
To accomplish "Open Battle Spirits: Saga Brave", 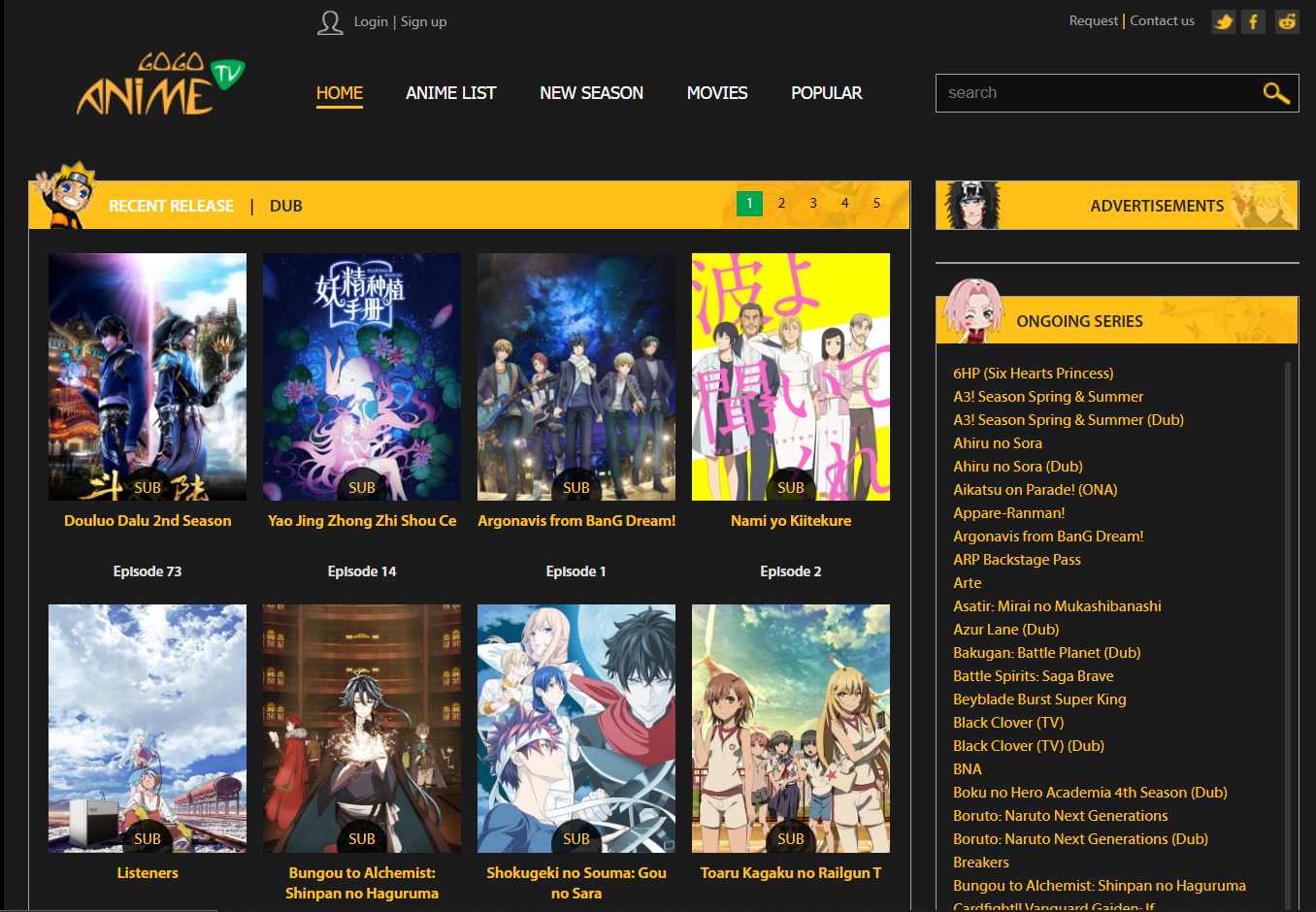I will (1034, 676).
